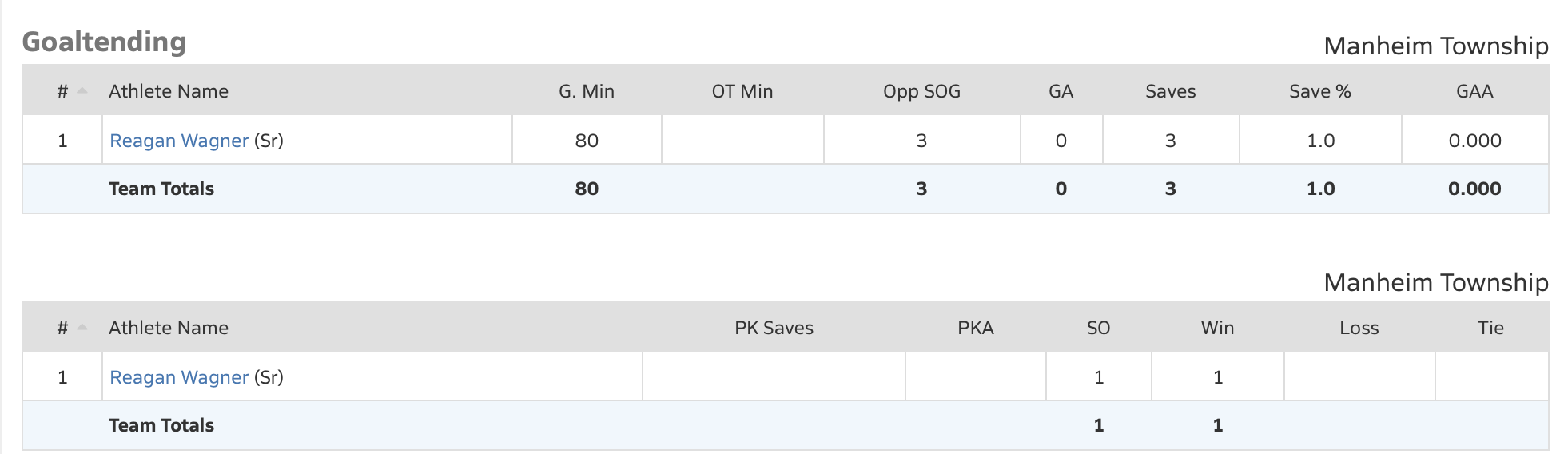Click the Loss column header
The width and height of the screenshot is (1568, 454).
(x=1359, y=328)
